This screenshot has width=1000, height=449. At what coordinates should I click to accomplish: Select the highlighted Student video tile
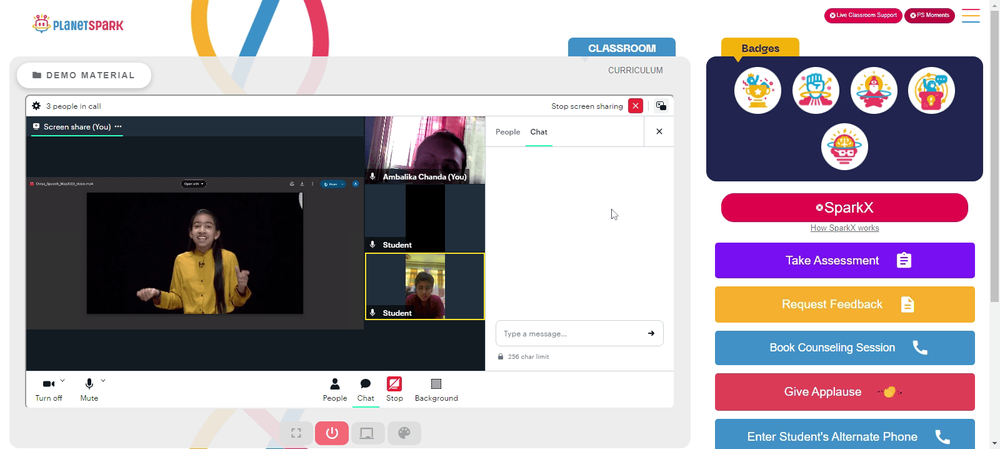pyautogui.click(x=425, y=286)
